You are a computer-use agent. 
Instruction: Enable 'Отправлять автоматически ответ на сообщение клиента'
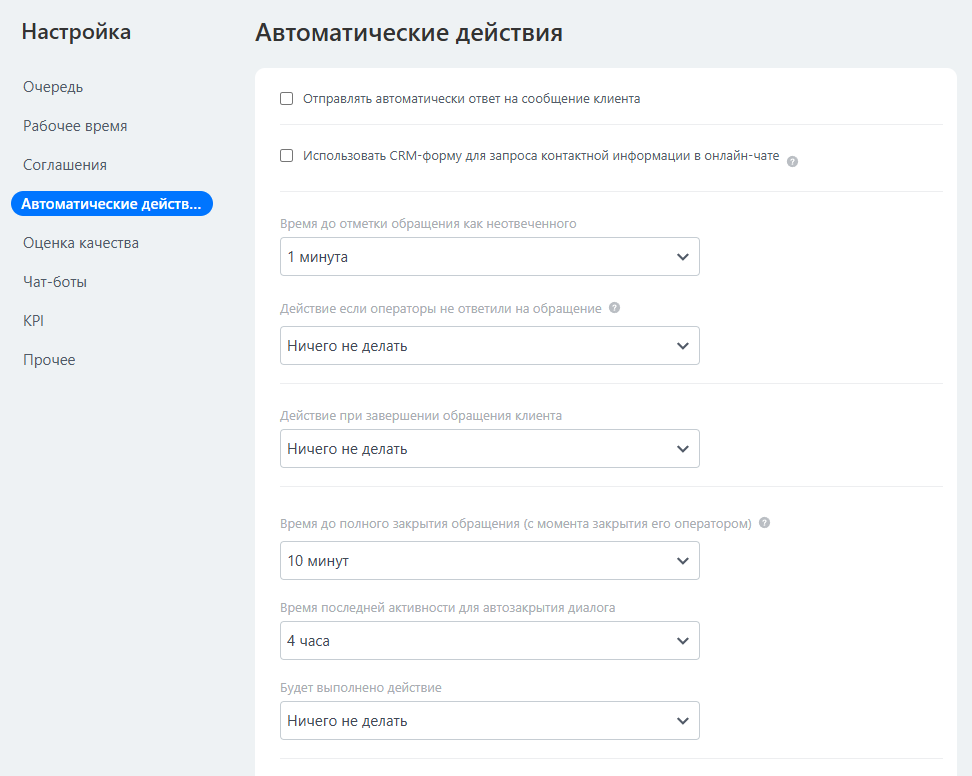tap(286, 99)
